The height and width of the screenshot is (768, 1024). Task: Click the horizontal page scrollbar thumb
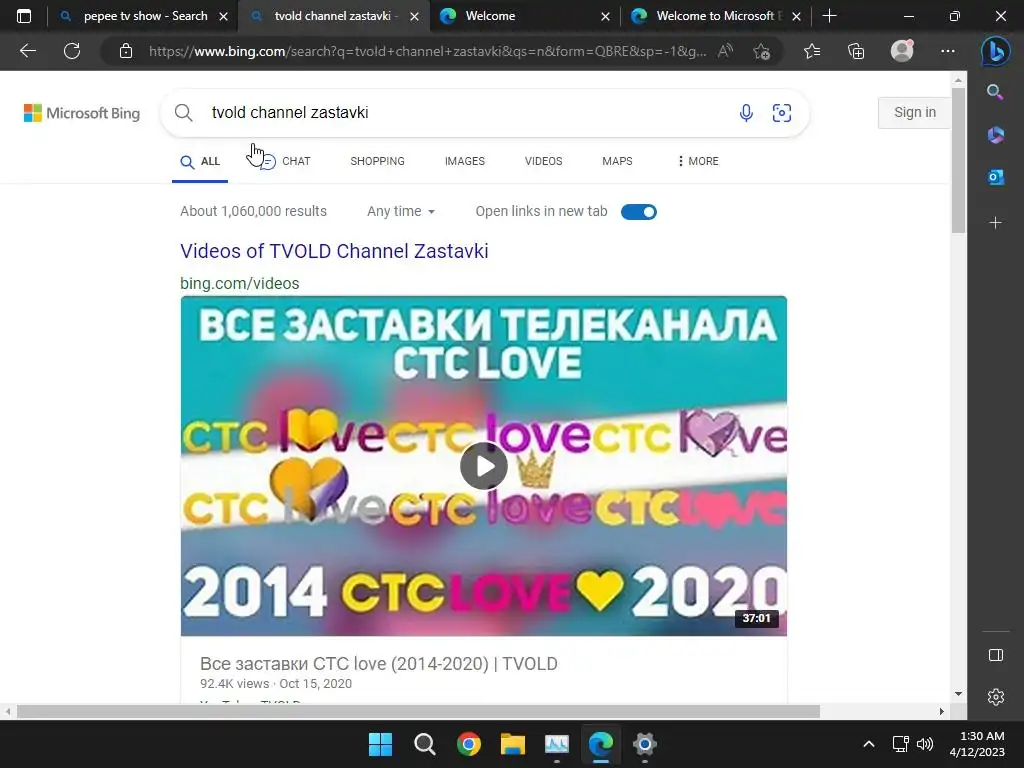418,711
